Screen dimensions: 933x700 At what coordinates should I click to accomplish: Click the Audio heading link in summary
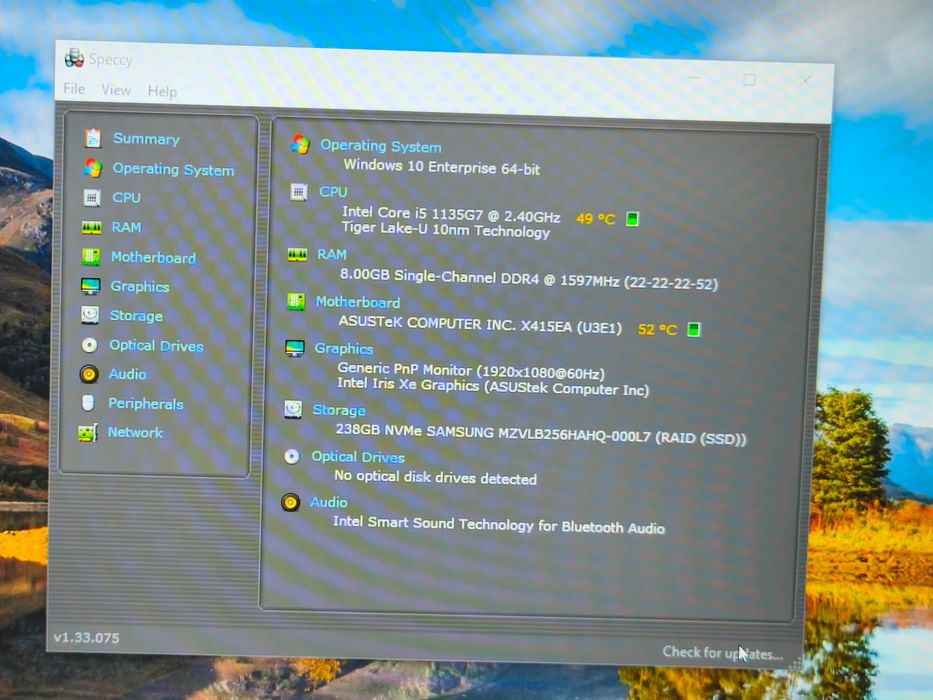coord(328,502)
